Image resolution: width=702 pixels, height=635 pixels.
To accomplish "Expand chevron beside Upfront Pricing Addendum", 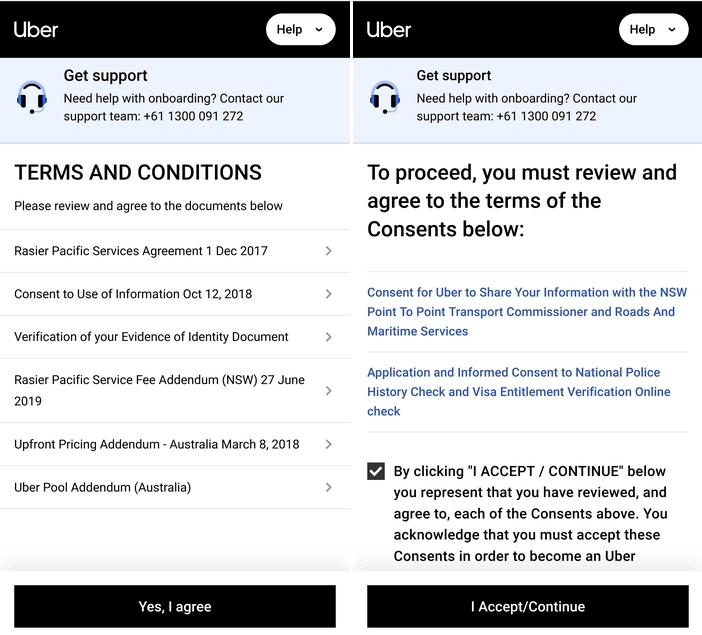I will click(329, 444).
